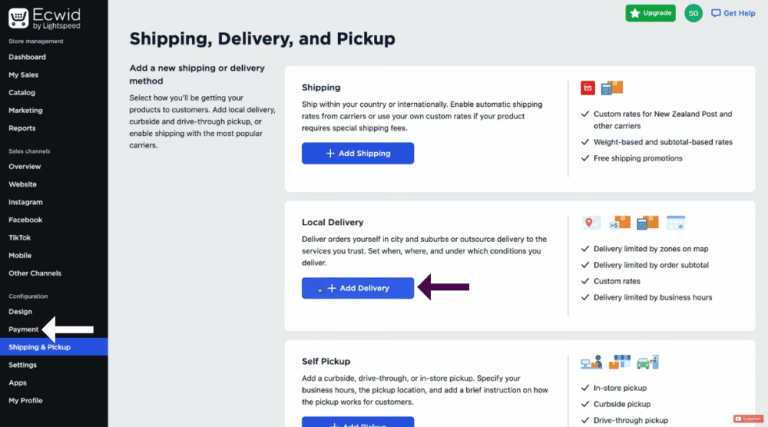Click the Get Help chat icon
768x427 pixels.
pos(716,13)
